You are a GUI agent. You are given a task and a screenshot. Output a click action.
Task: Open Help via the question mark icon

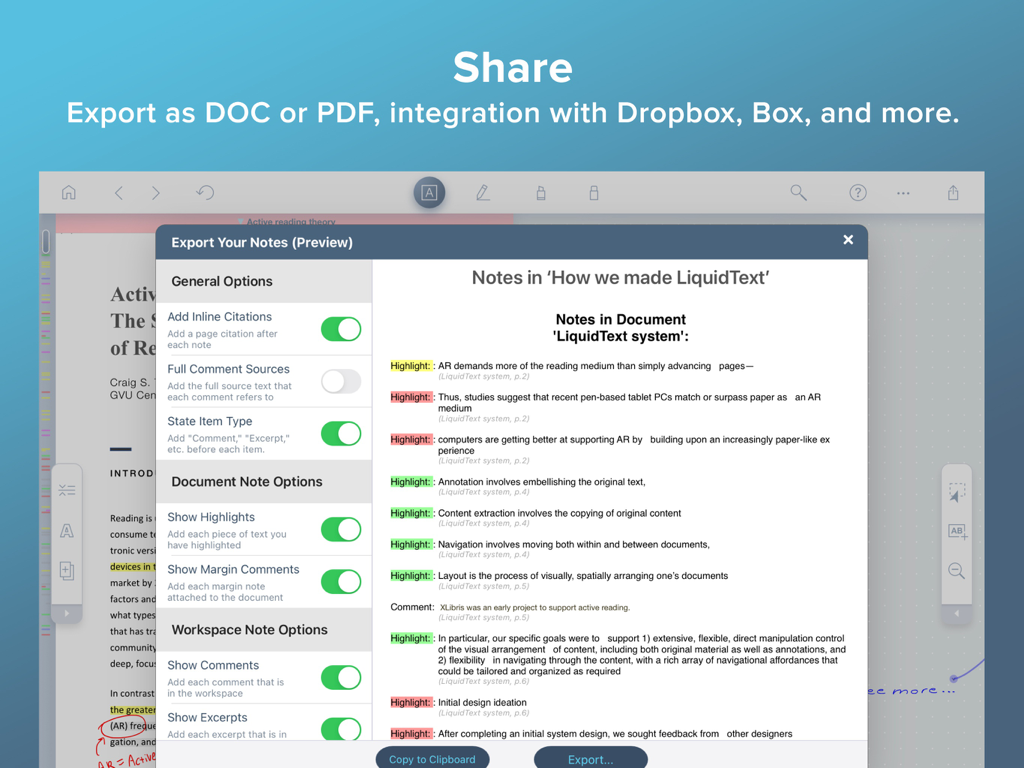click(857, 192)
